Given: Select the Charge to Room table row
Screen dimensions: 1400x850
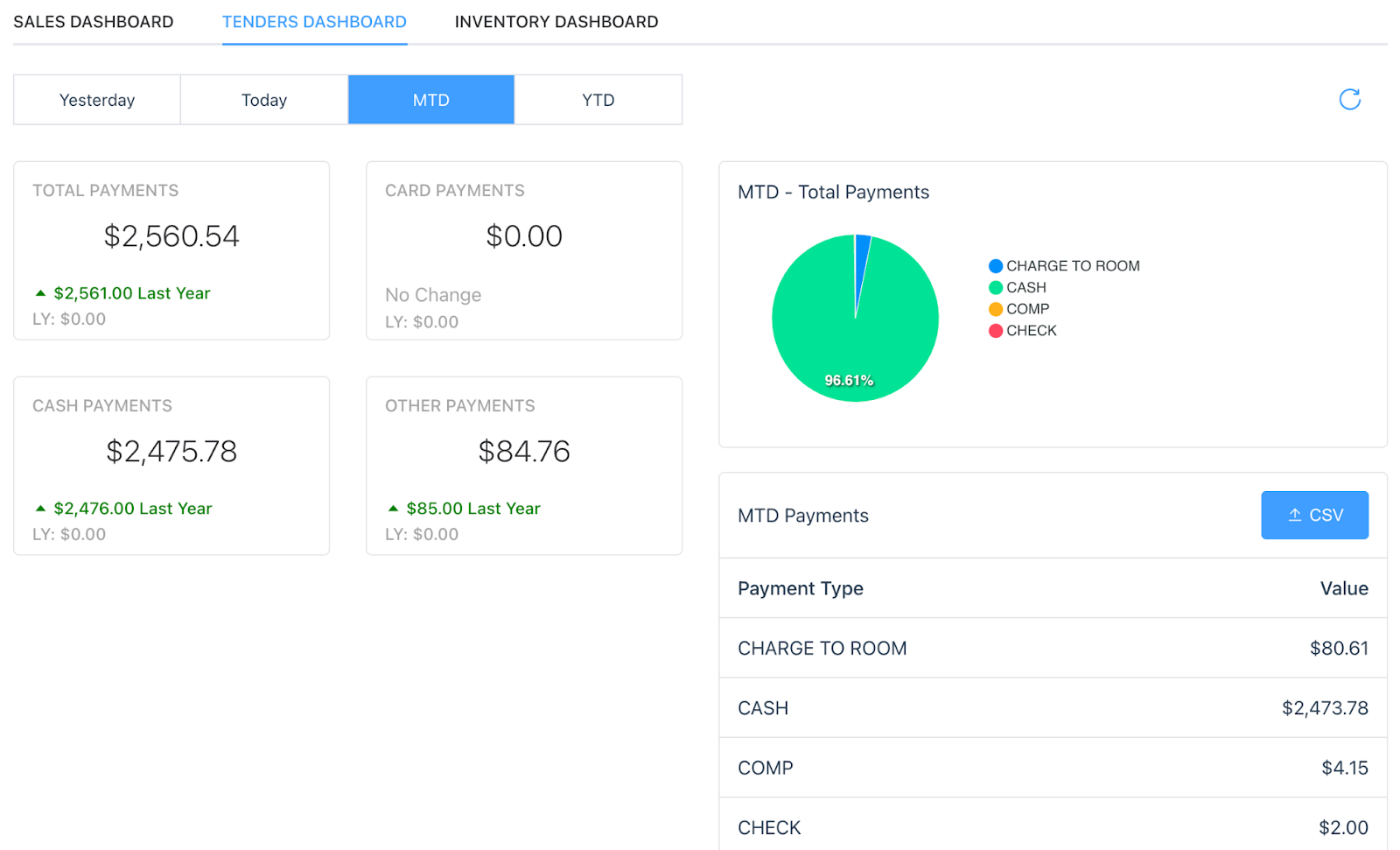Looking at the screenshot, I should pyautogui.click(x=1052, y=649).
